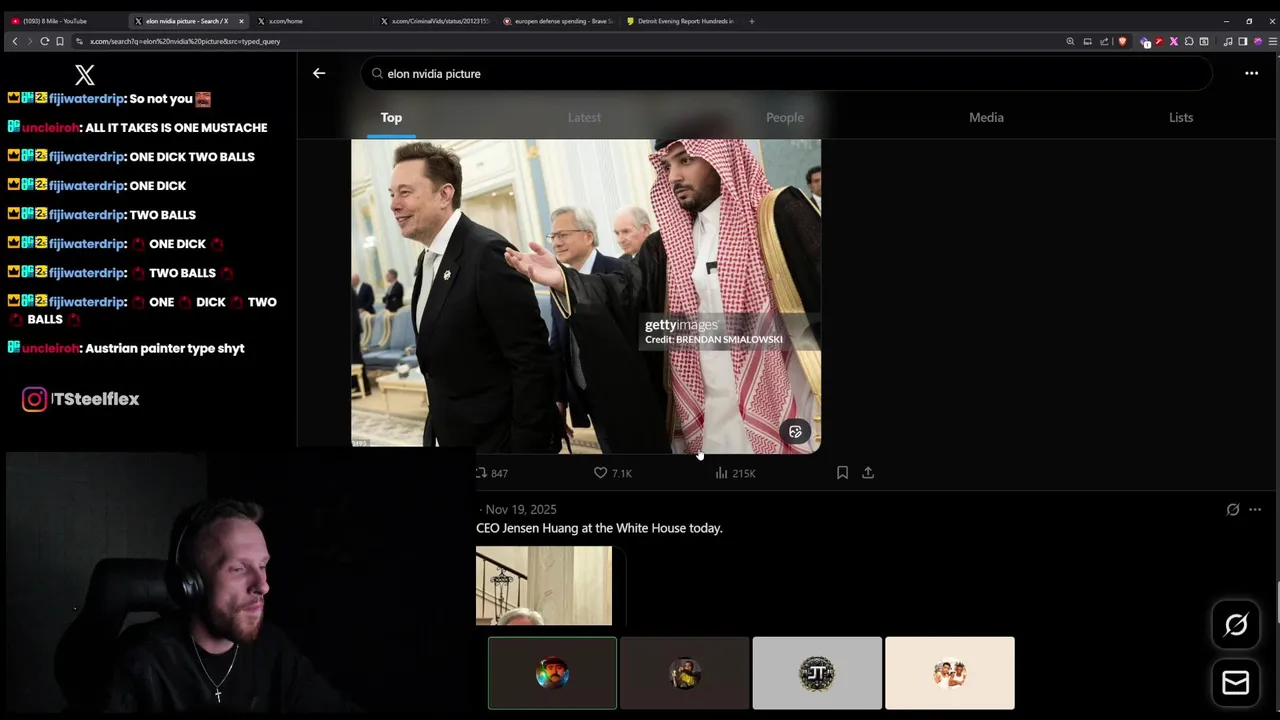Click chat message 'Austrian painter type shyt'
The image size is (1280, 720).
pos(165,348)
